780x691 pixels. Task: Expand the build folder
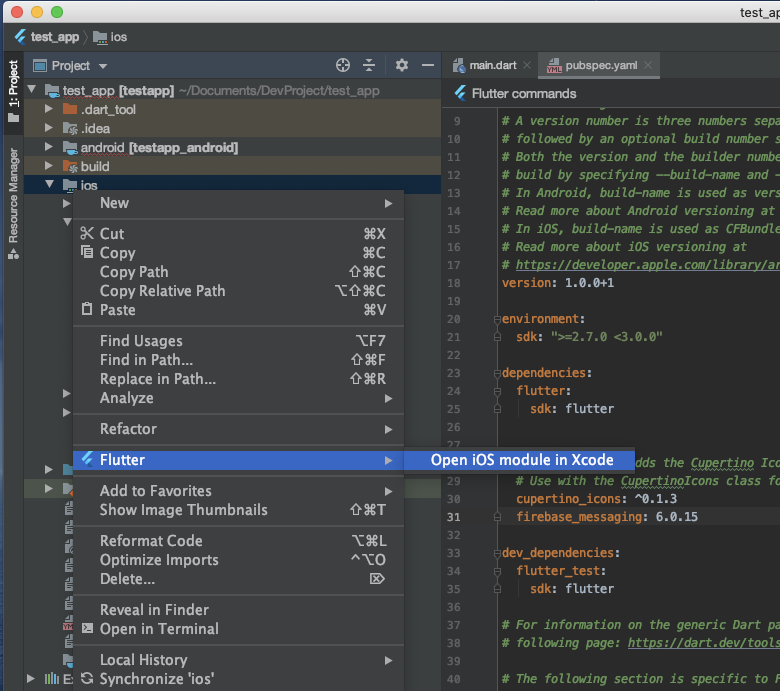(49, 166)
